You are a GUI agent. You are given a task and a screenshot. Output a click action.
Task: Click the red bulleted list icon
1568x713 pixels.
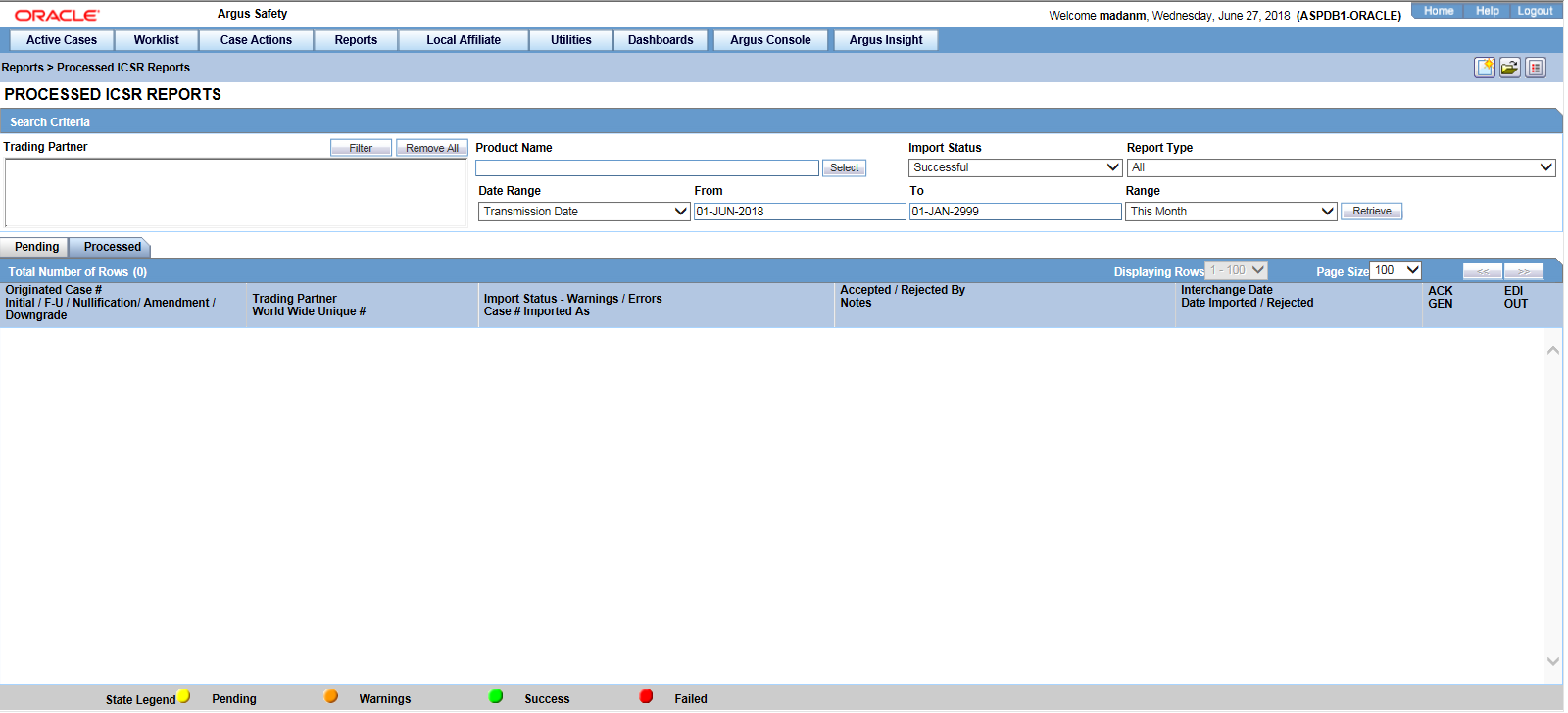click(1536, 68)
